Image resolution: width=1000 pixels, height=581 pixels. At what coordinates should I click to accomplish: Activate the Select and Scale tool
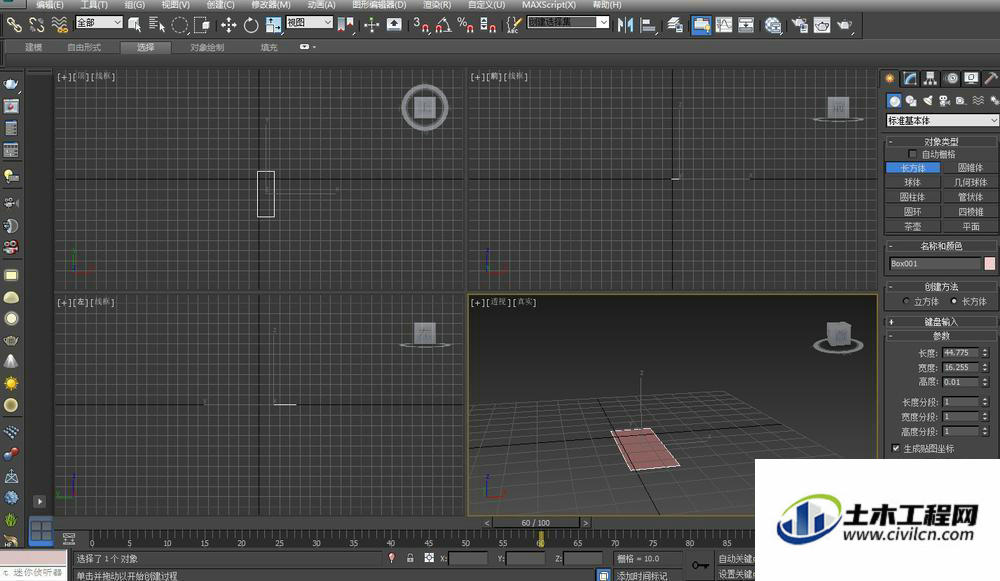tap(273, 25)
